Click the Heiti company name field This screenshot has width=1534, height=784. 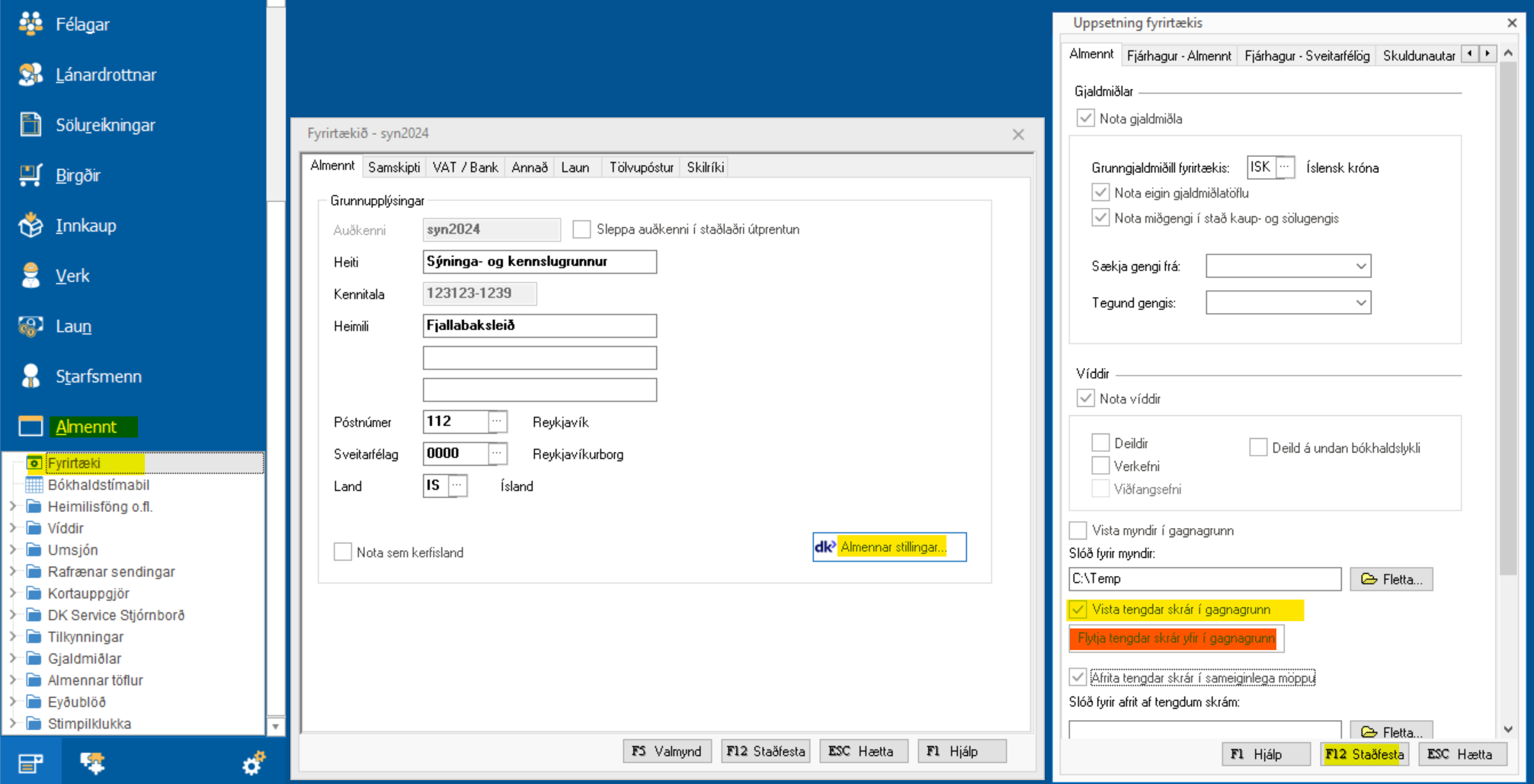click(x=539, y=261)
